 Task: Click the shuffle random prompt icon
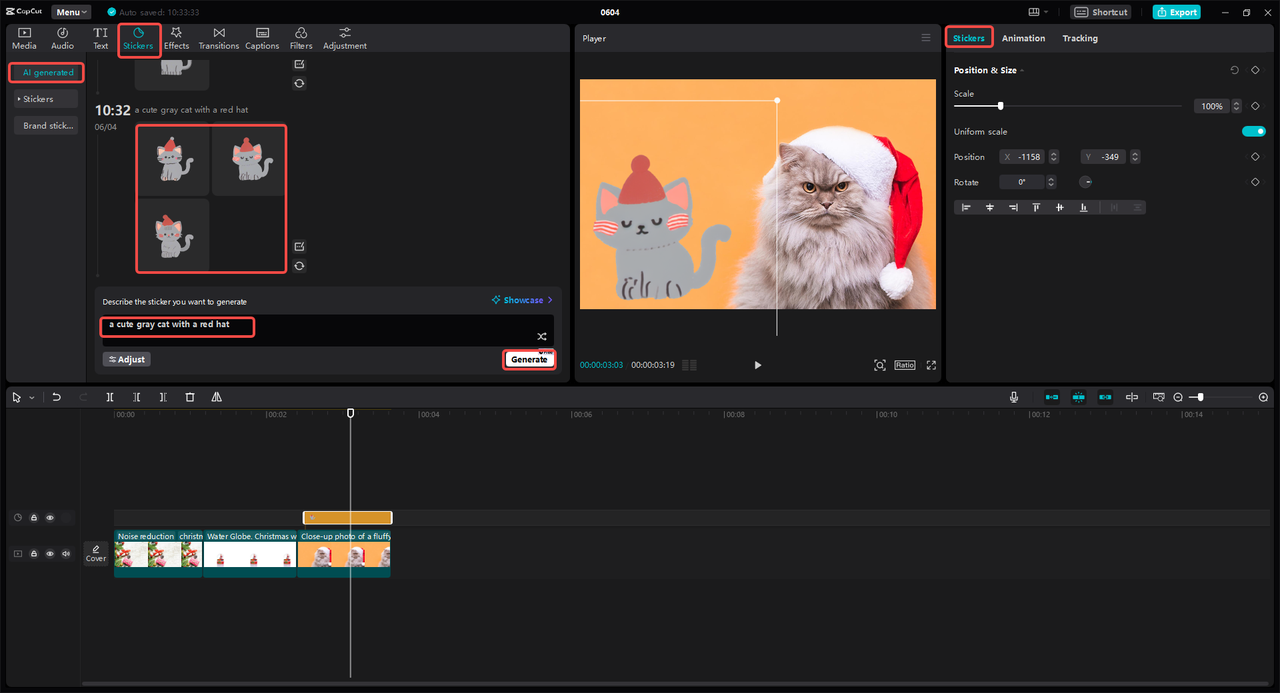coord(541,337)
